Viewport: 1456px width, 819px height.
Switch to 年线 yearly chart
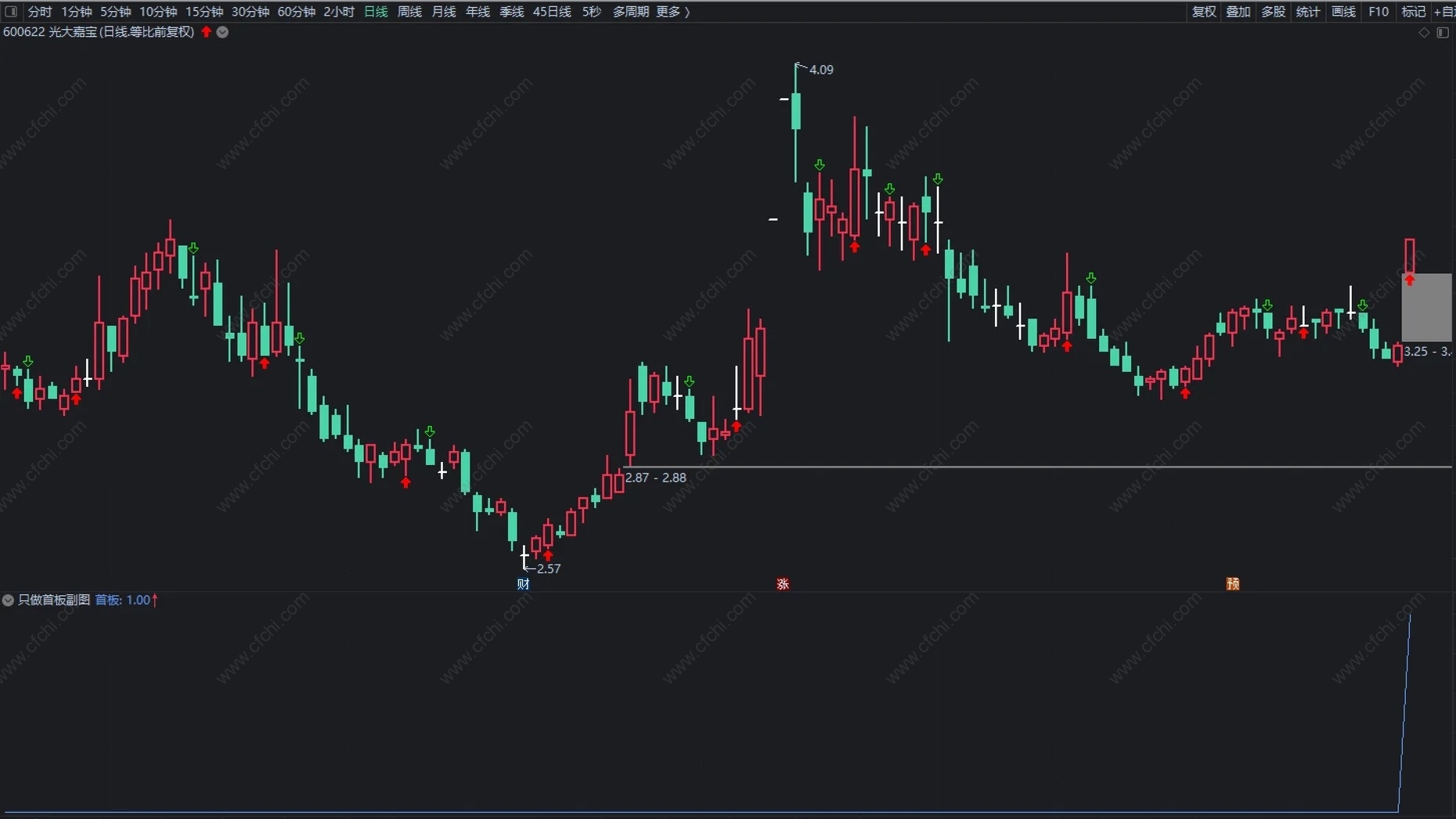click(478, 12)
